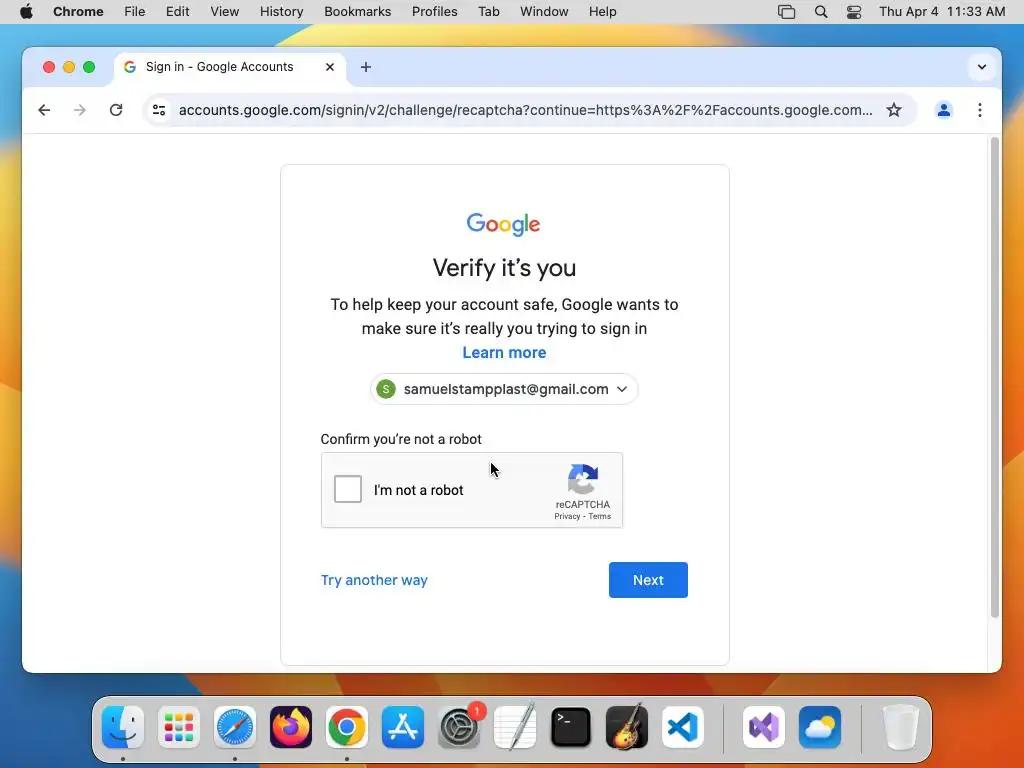The image size is (1024, 768).
Task: Open the Chrome profile avatar icon
Action: point(944,110)
